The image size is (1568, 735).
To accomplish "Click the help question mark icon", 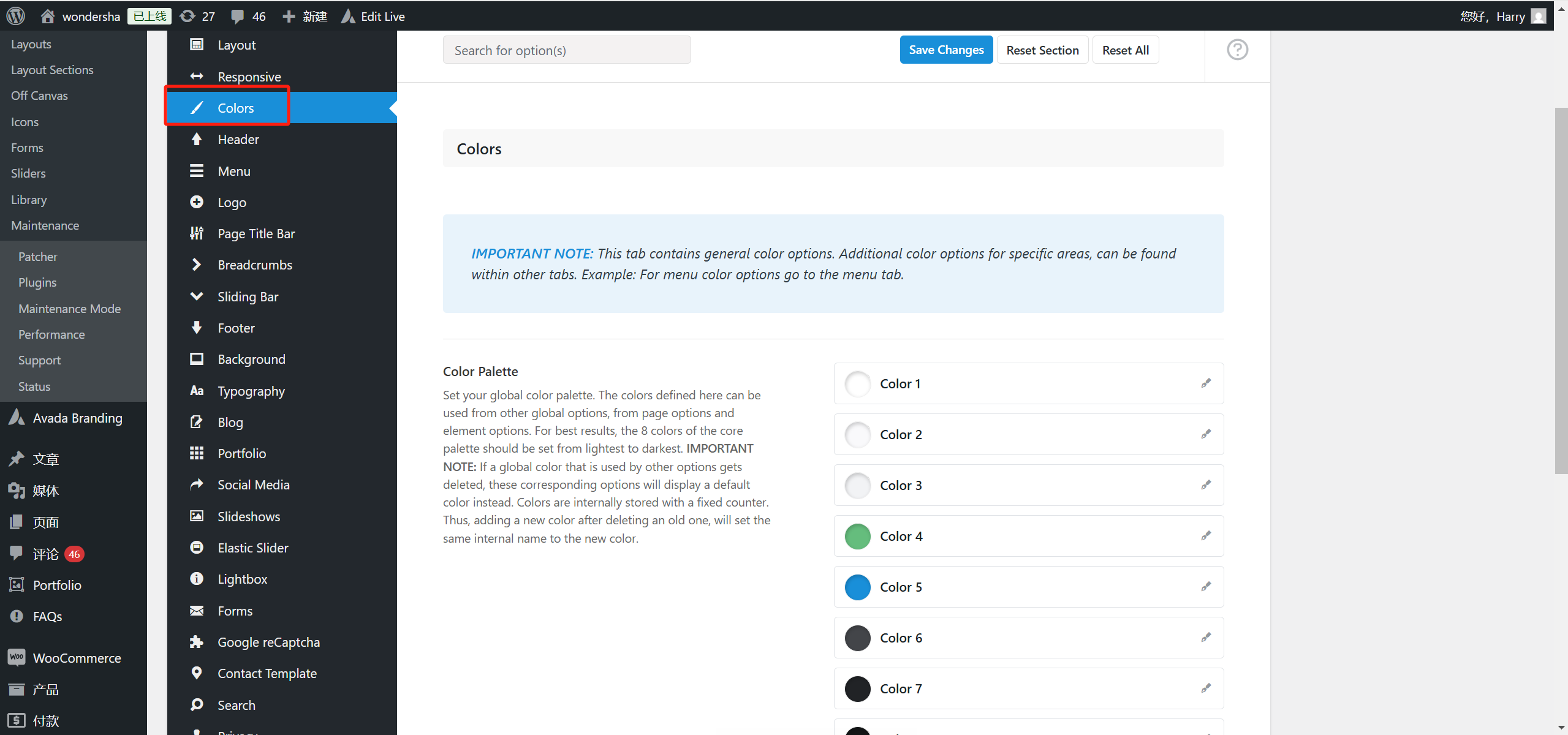I will (x=1237, y=50).
